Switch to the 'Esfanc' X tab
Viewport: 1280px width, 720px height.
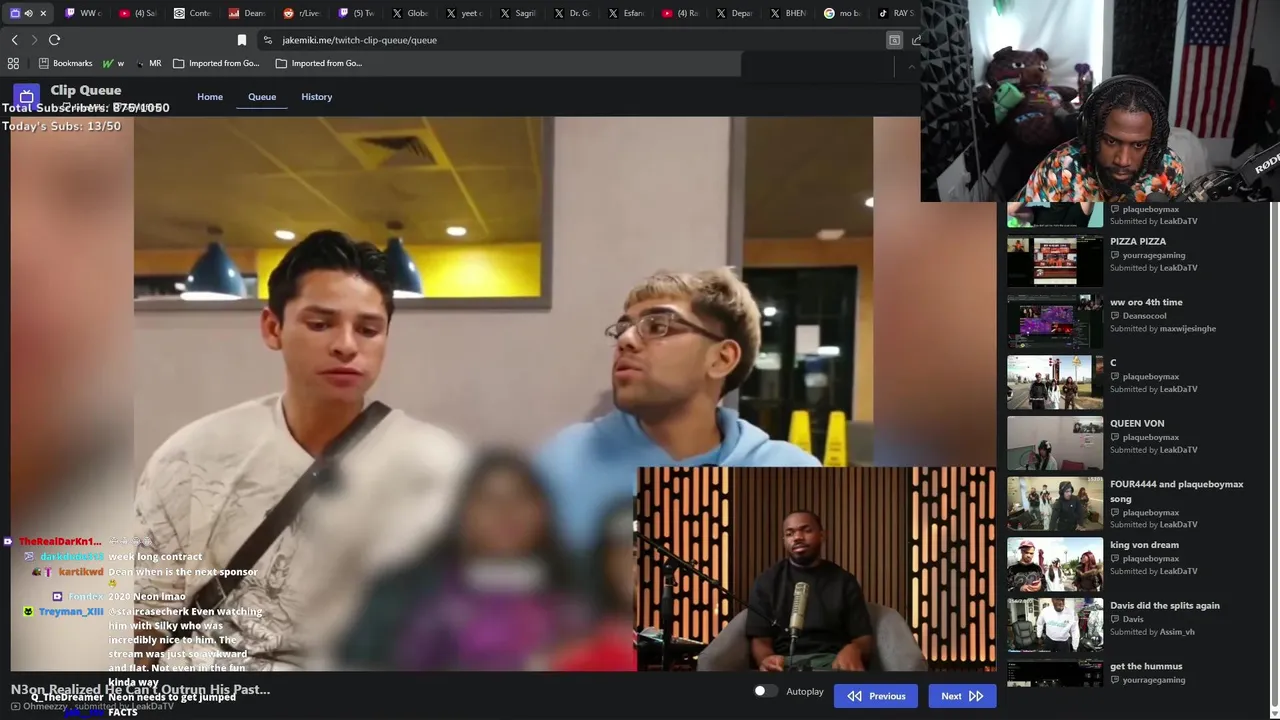coord(626,13)
